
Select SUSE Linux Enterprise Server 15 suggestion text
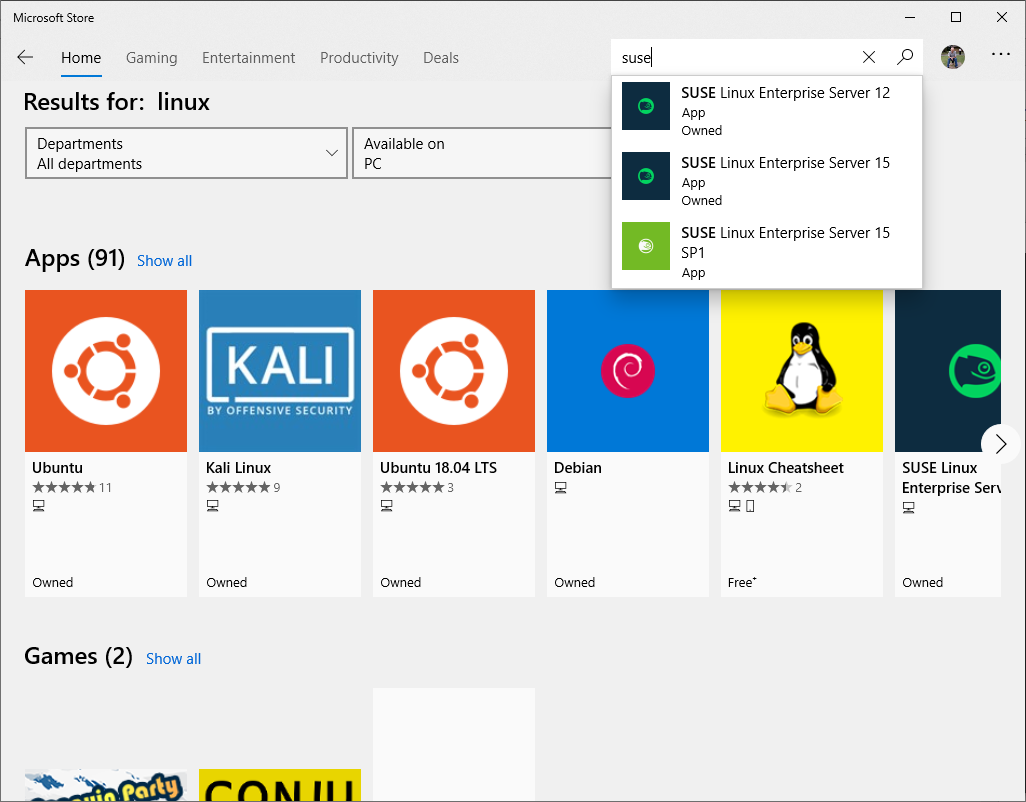[785, 163]
